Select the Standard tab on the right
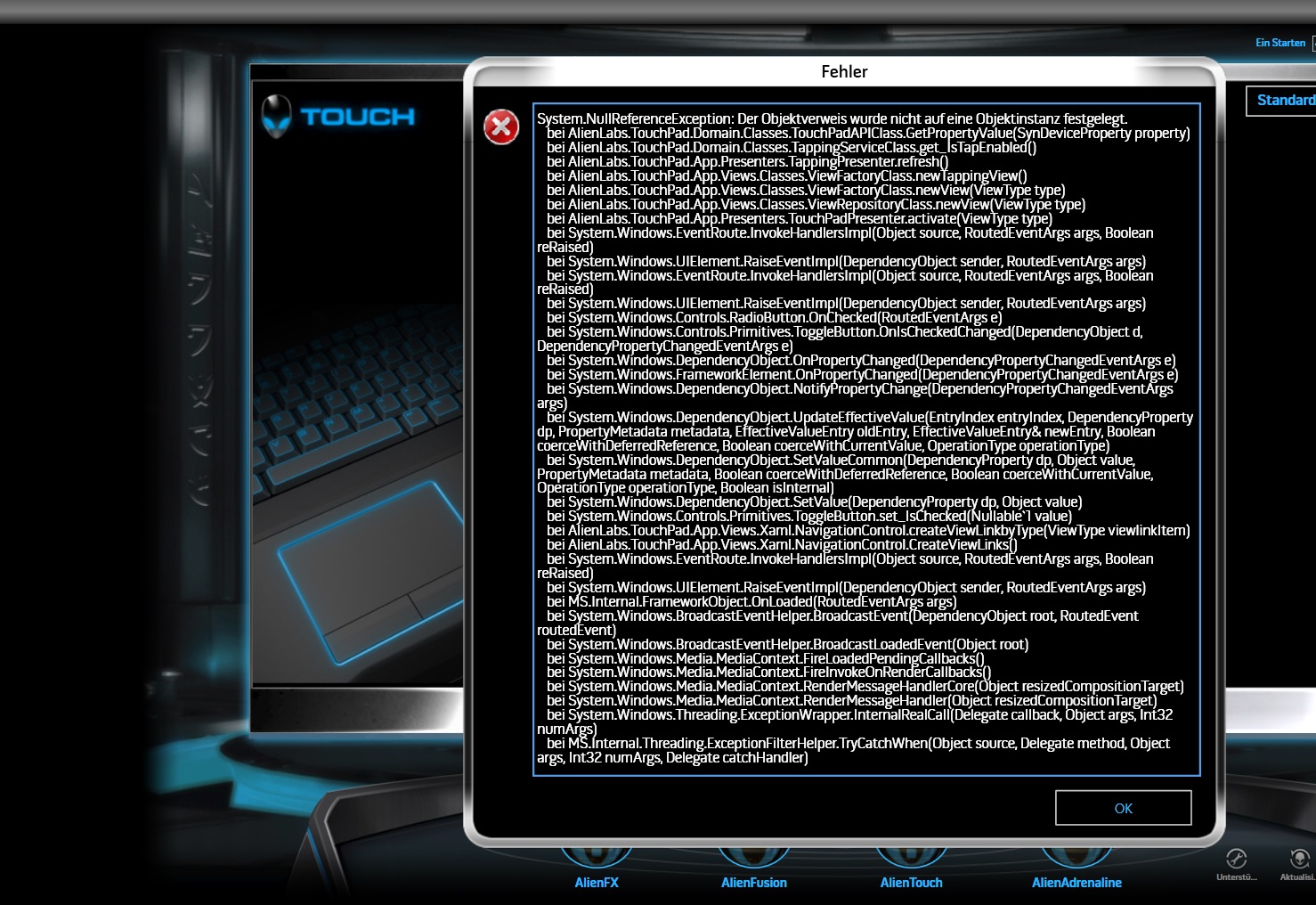 (x=1283, y=101)
